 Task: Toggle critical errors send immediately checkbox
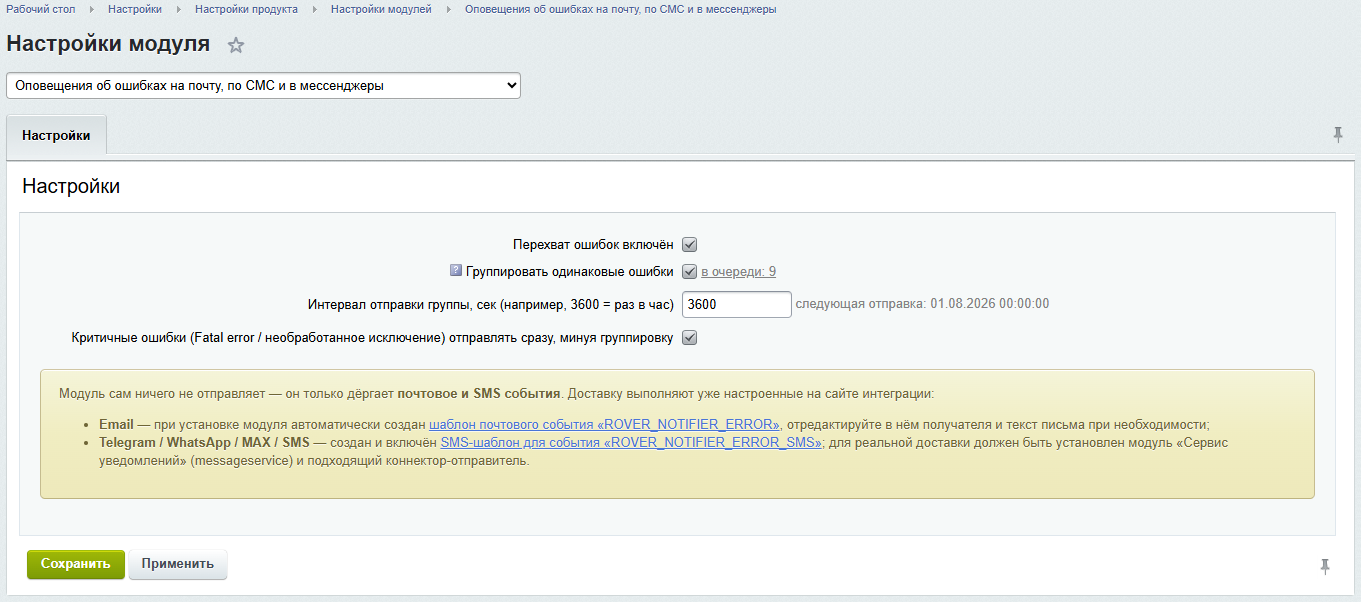(689, 337)
